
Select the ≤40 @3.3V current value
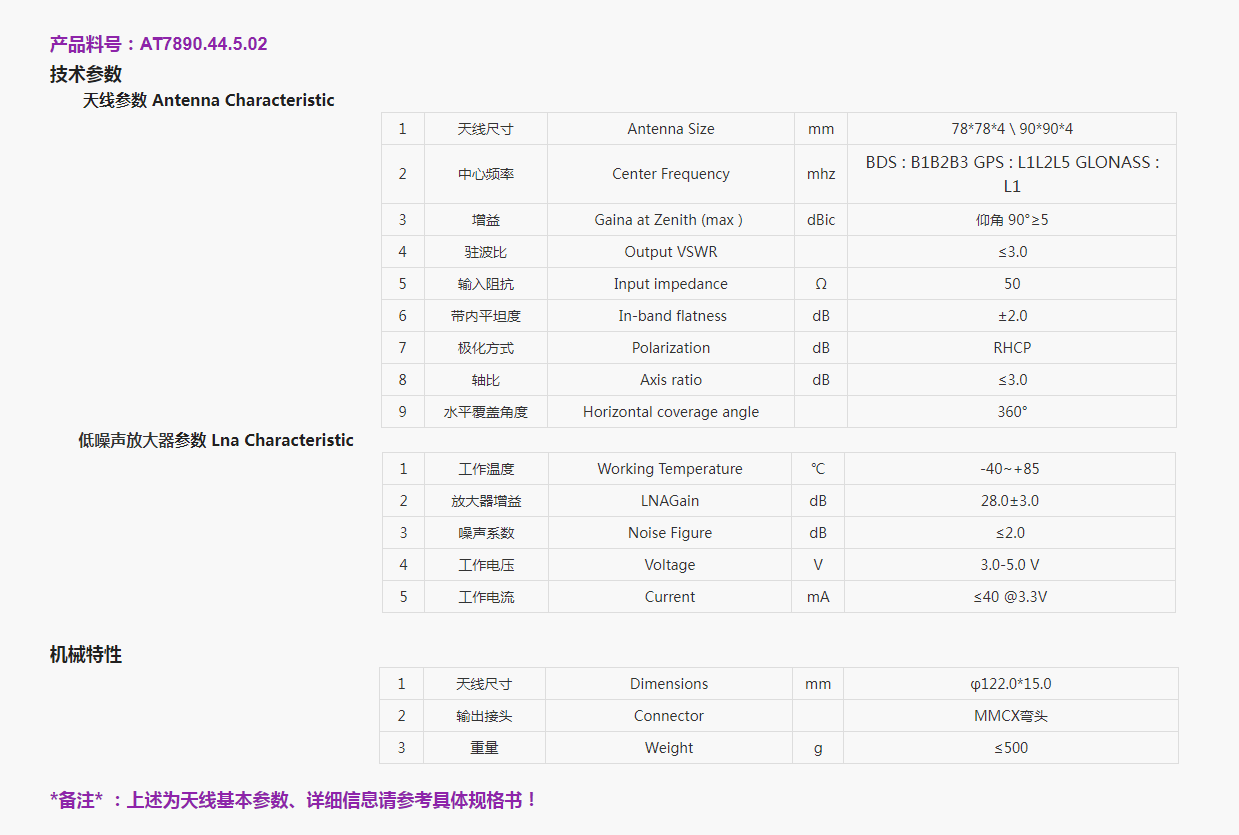coord(1010,597)
